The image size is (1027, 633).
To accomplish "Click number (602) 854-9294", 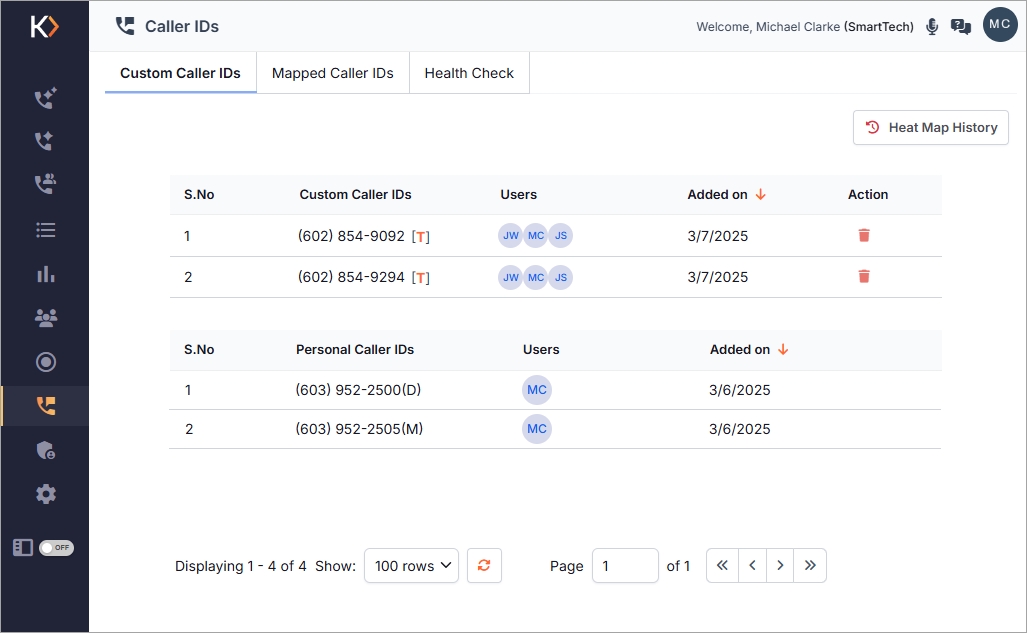I will click(351, 277).
